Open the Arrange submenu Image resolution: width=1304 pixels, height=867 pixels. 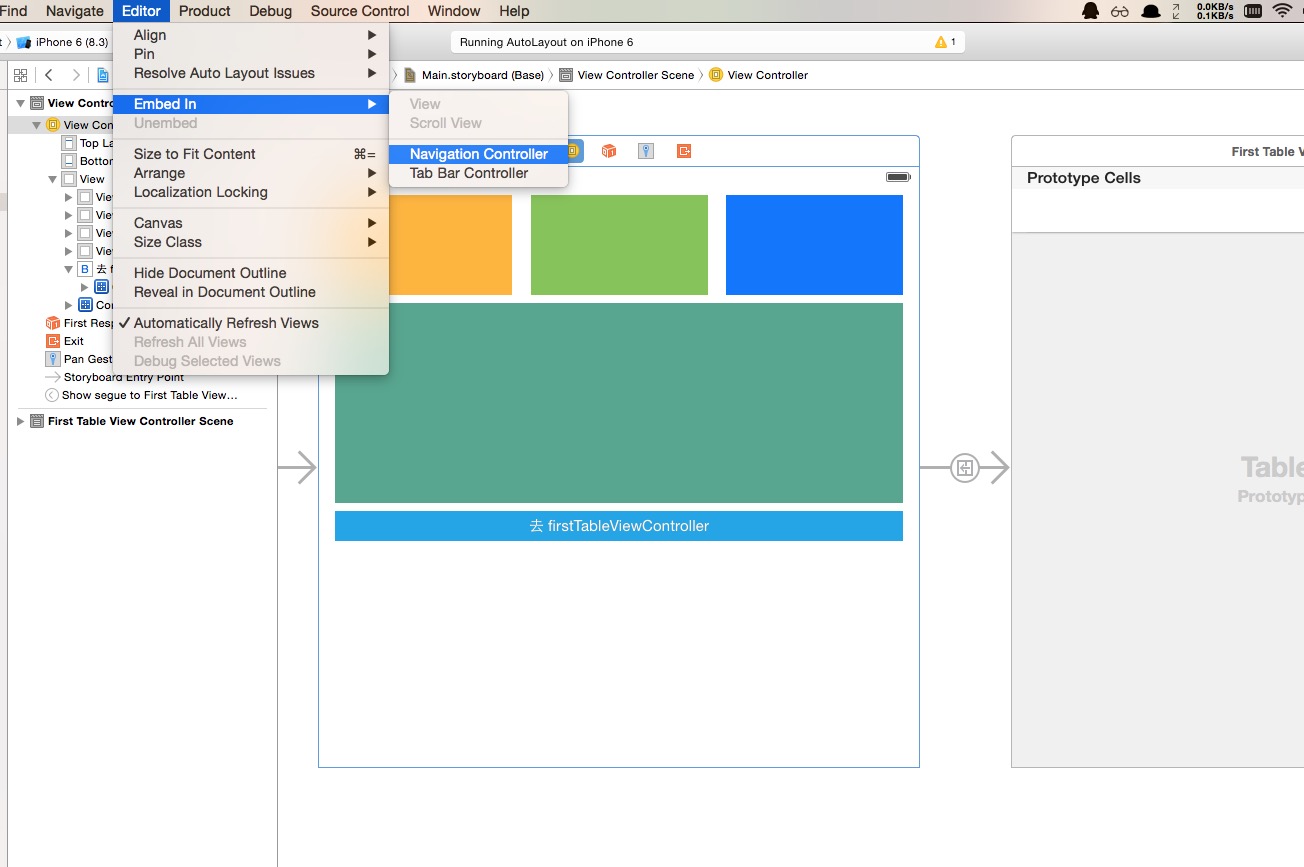click(250, 173)
